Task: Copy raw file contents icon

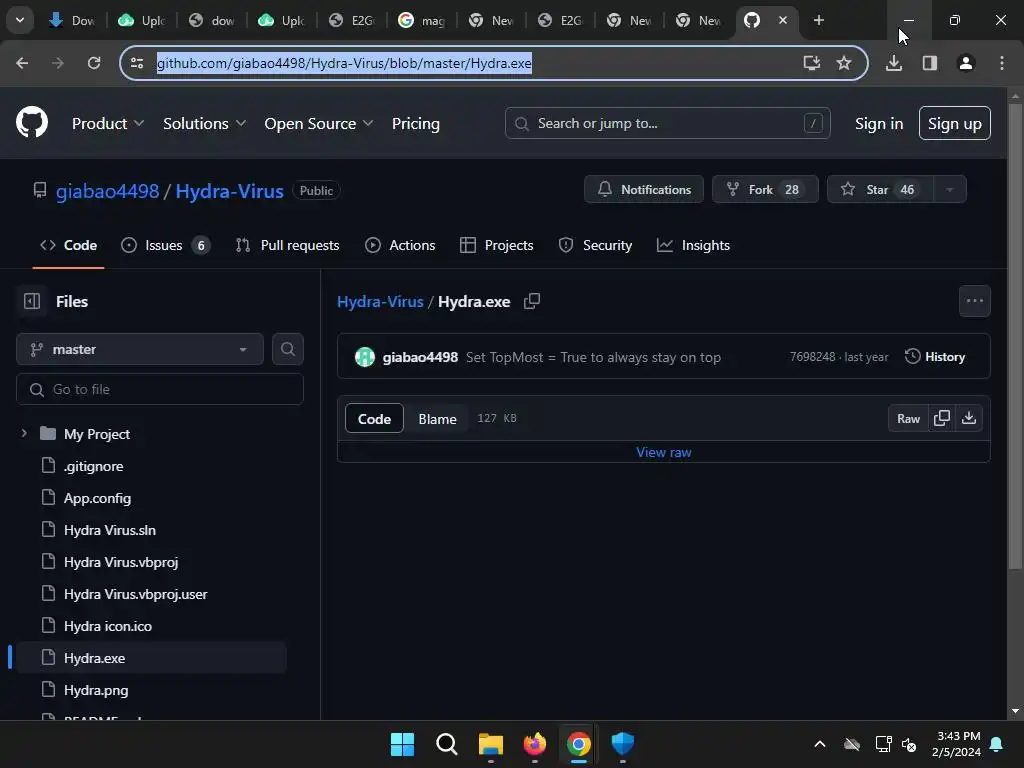Action: [942, 418]
